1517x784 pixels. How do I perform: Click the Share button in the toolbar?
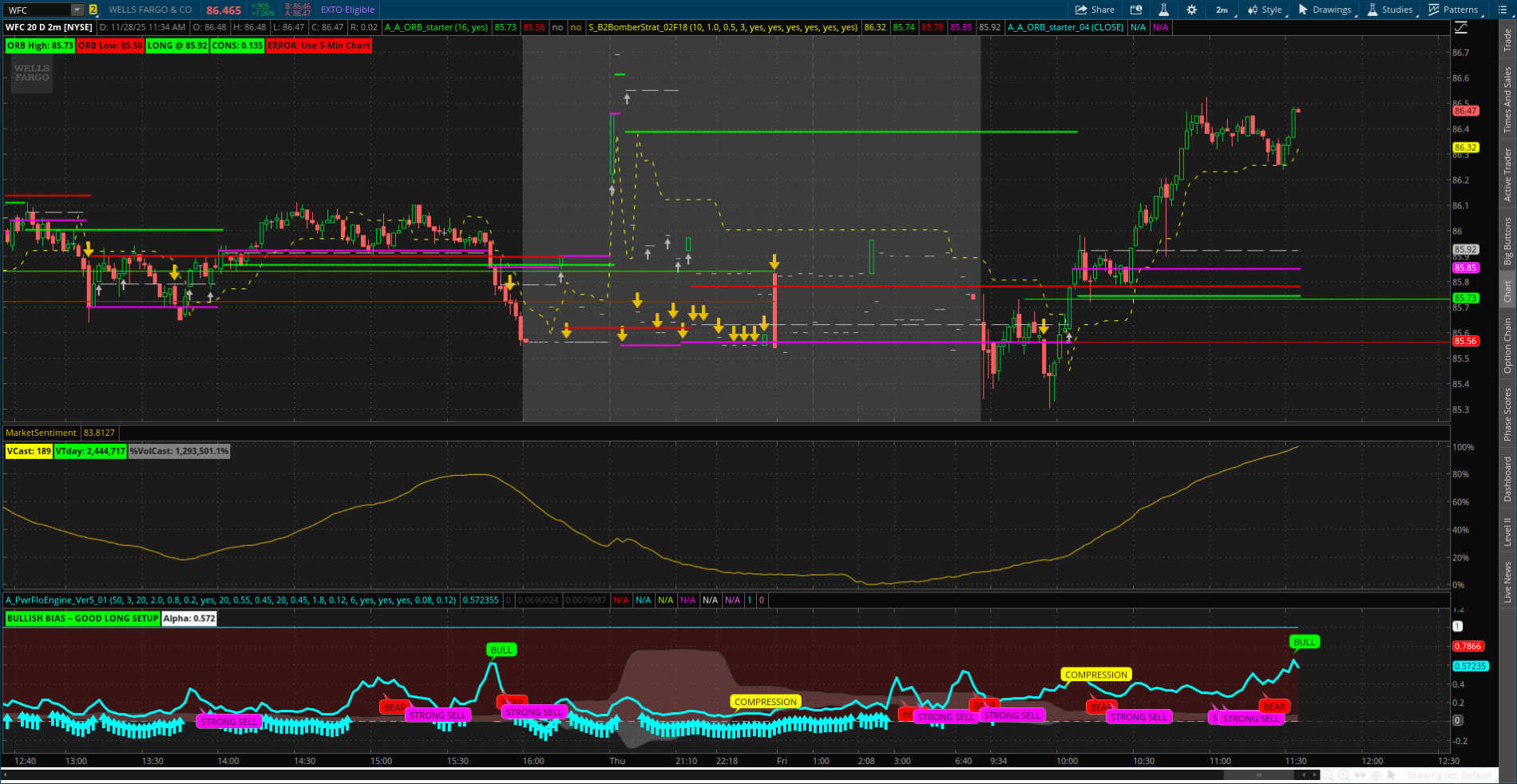point(1095,10)
